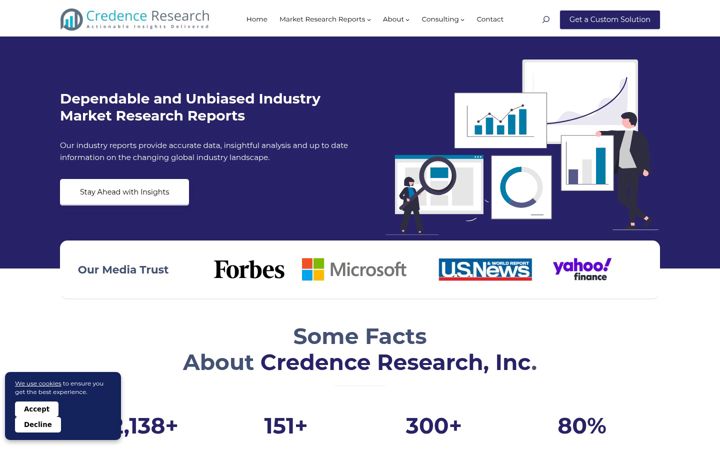720x450 pixels.
Task: Click the 'Some Facts' heading
Action: pyautogui.click(x=360, y=336)
